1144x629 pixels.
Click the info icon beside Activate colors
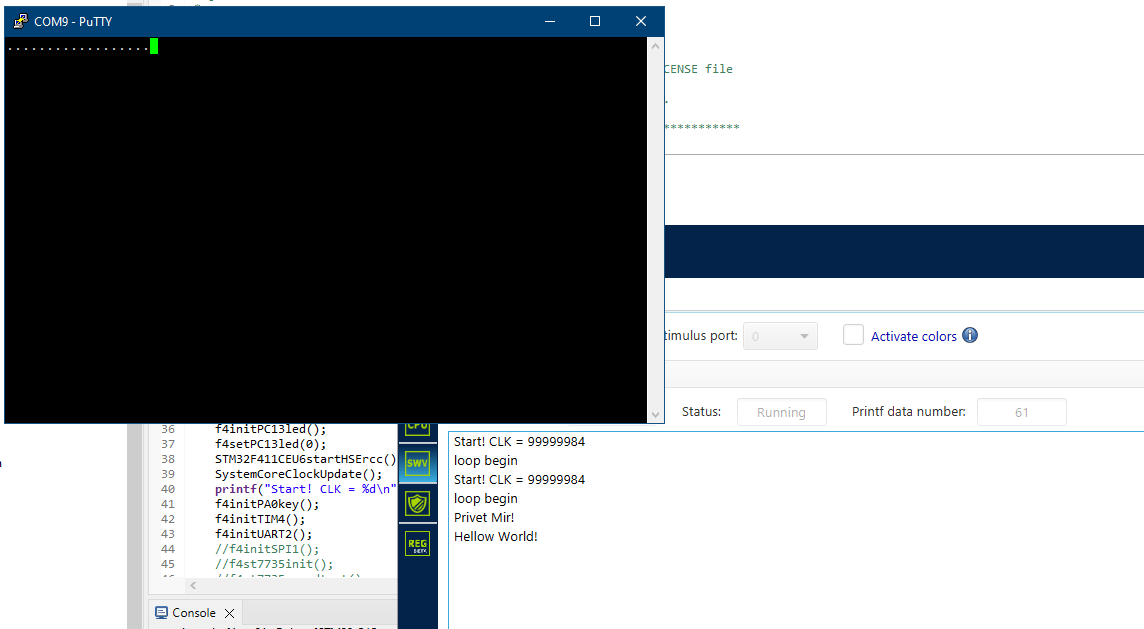coord(970,336)
